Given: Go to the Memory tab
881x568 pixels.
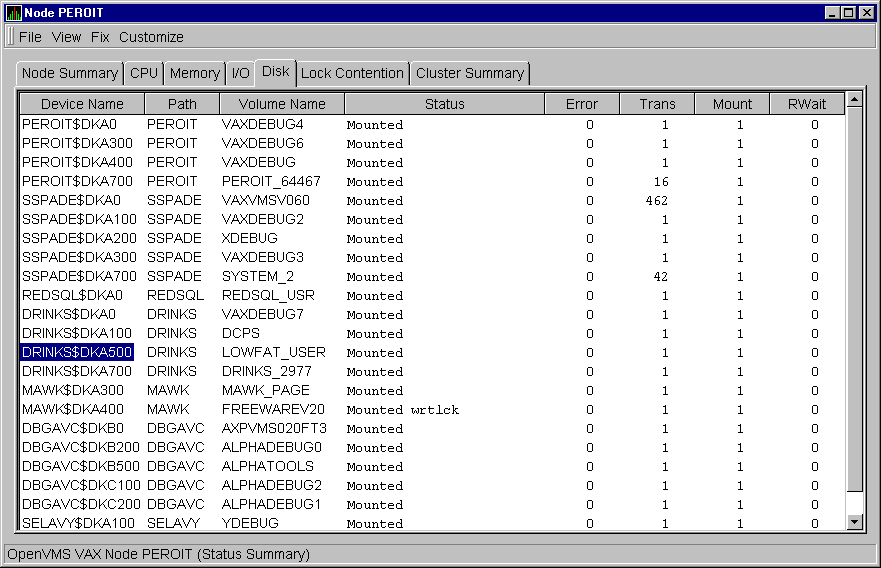Looking at the screenshot, I should [194, 73].
